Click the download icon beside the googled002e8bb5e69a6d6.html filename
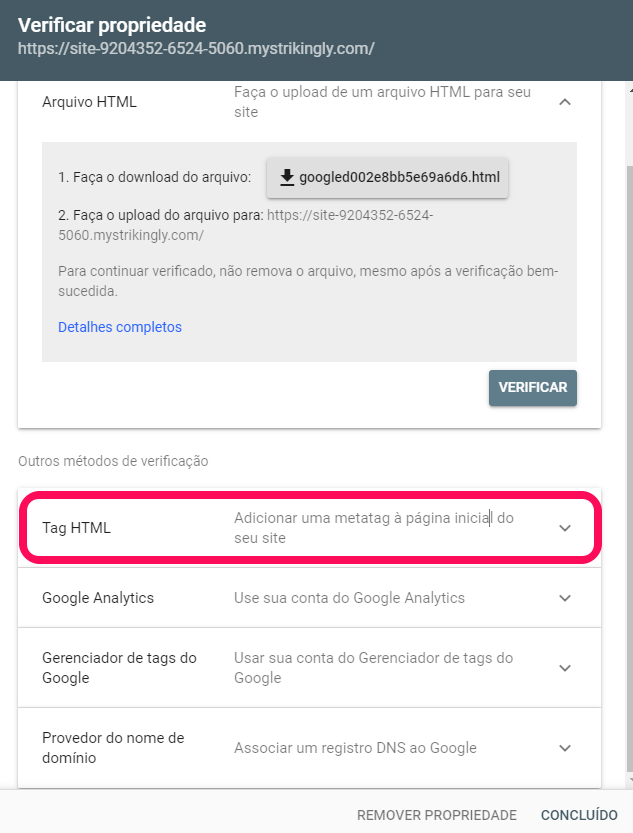The height and width of the screenshot is (833, 633). [x=287, y=177]
